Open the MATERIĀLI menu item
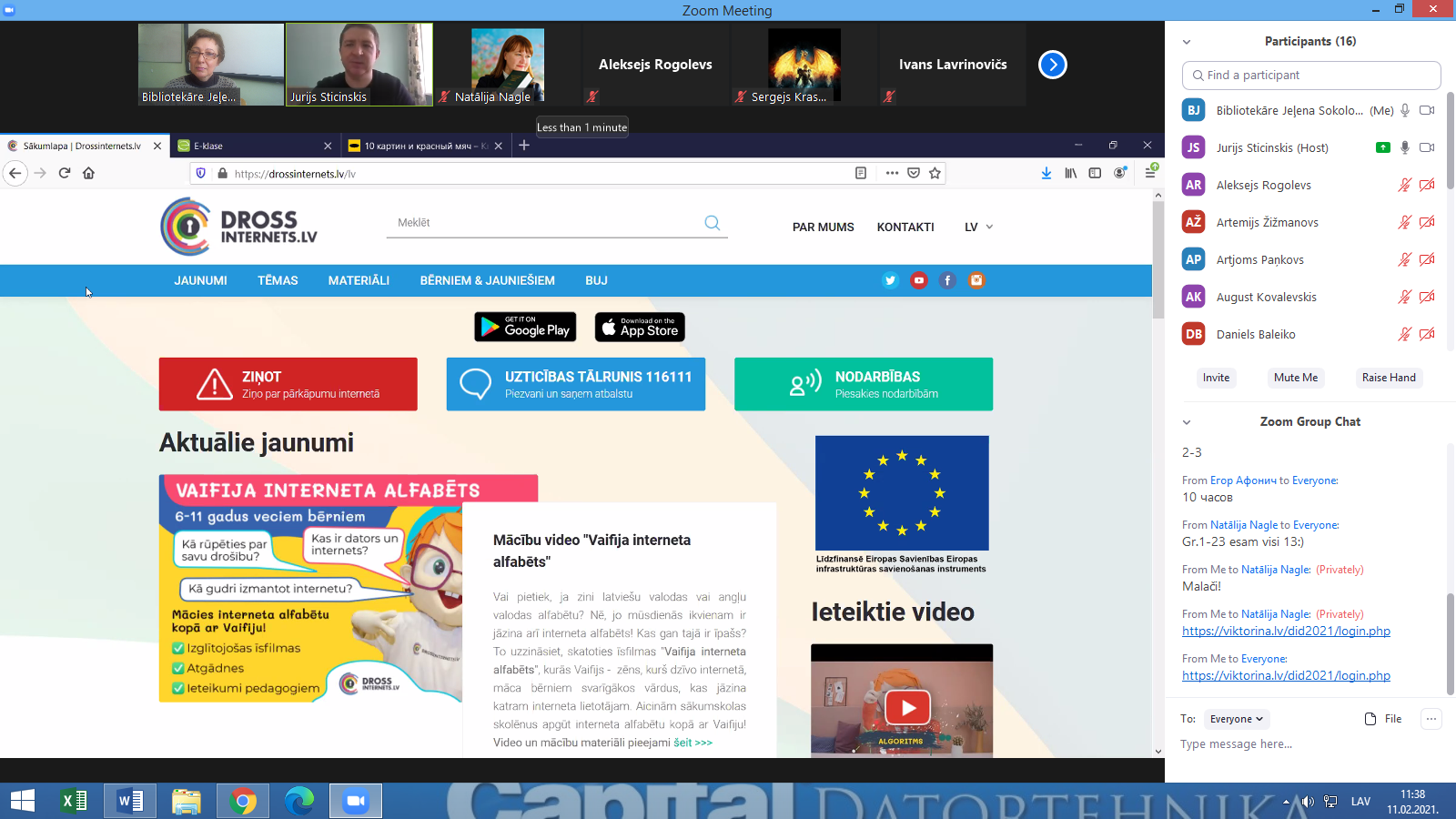1456x819 pixels. coord(359,280)
